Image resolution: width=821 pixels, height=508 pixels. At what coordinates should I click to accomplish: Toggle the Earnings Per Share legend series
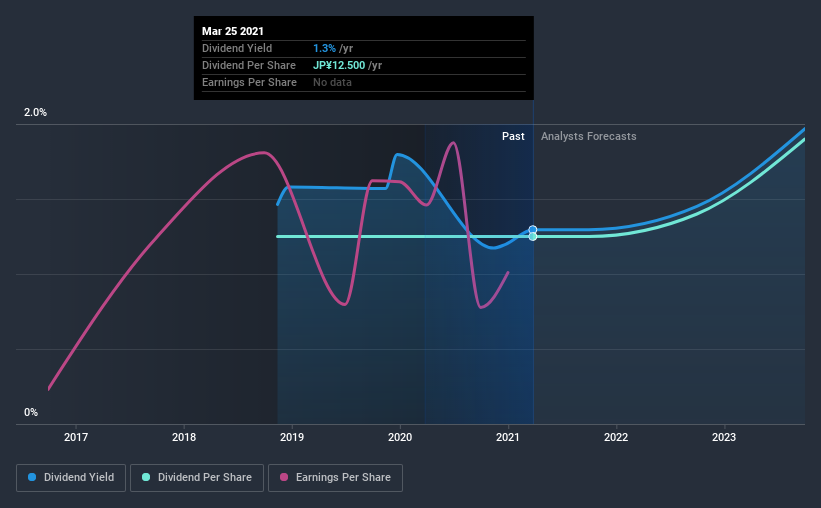[x=335, y=478]
